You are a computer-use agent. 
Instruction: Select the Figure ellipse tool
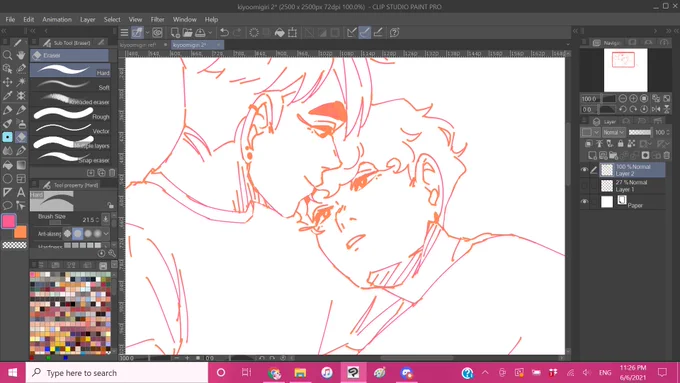[x=7, y=178]
